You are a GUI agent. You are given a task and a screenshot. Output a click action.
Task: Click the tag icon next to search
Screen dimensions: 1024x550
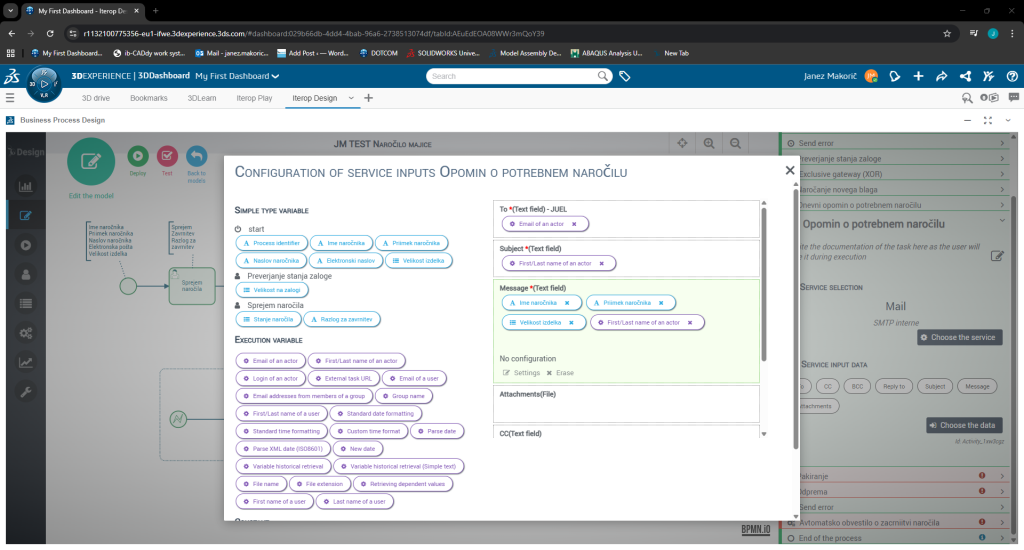624,76
